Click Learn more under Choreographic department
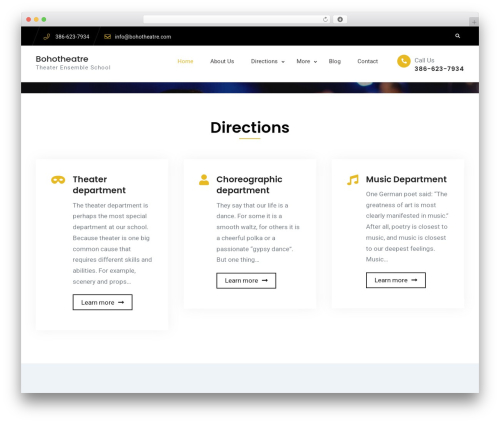Screen dimensions: 500x423 coord(246,281)
